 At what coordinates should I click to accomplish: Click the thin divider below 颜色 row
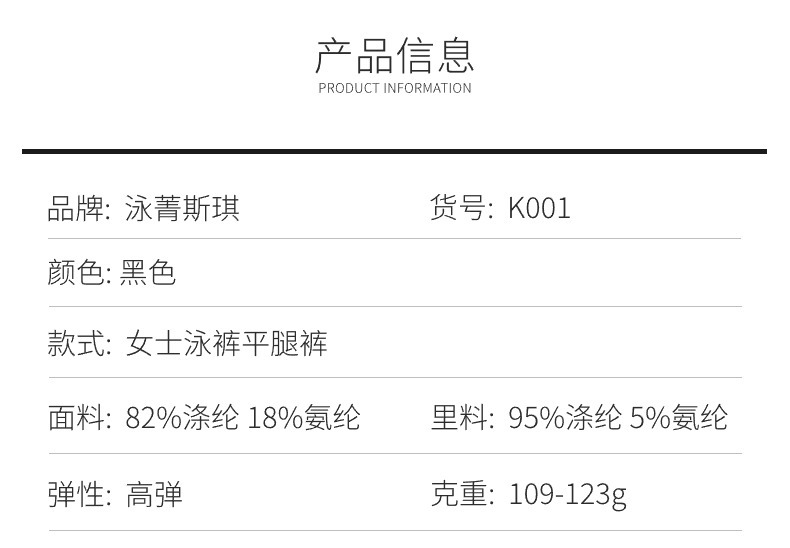tap(394, 306)
